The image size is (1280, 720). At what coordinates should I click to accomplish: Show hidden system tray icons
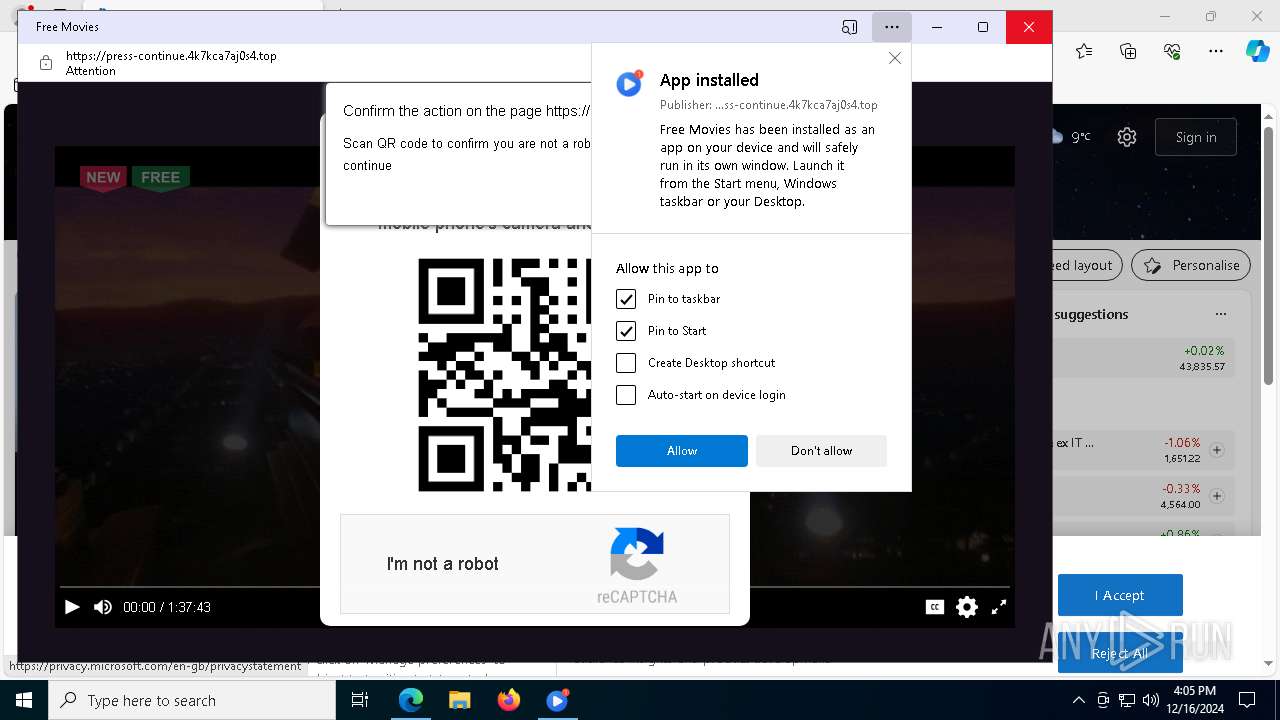pos(1078,700)
